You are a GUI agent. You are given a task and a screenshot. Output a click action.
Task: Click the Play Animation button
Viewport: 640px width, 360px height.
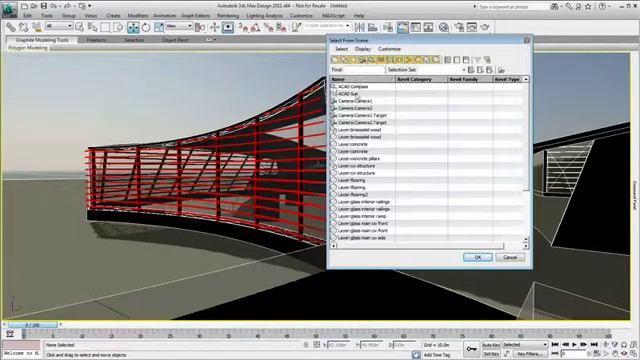pos(574,345)
